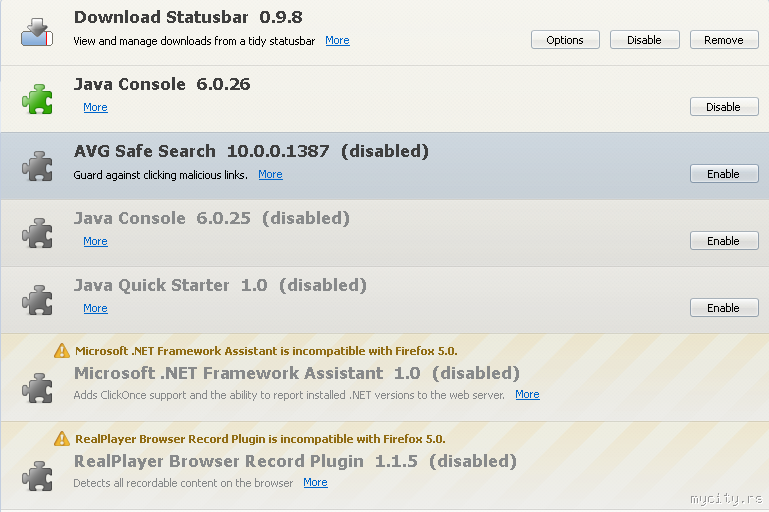Viewport: 769px width, 512px height.
Task: Open Options for Download Statusbar
Action: [x=565, y=40]
